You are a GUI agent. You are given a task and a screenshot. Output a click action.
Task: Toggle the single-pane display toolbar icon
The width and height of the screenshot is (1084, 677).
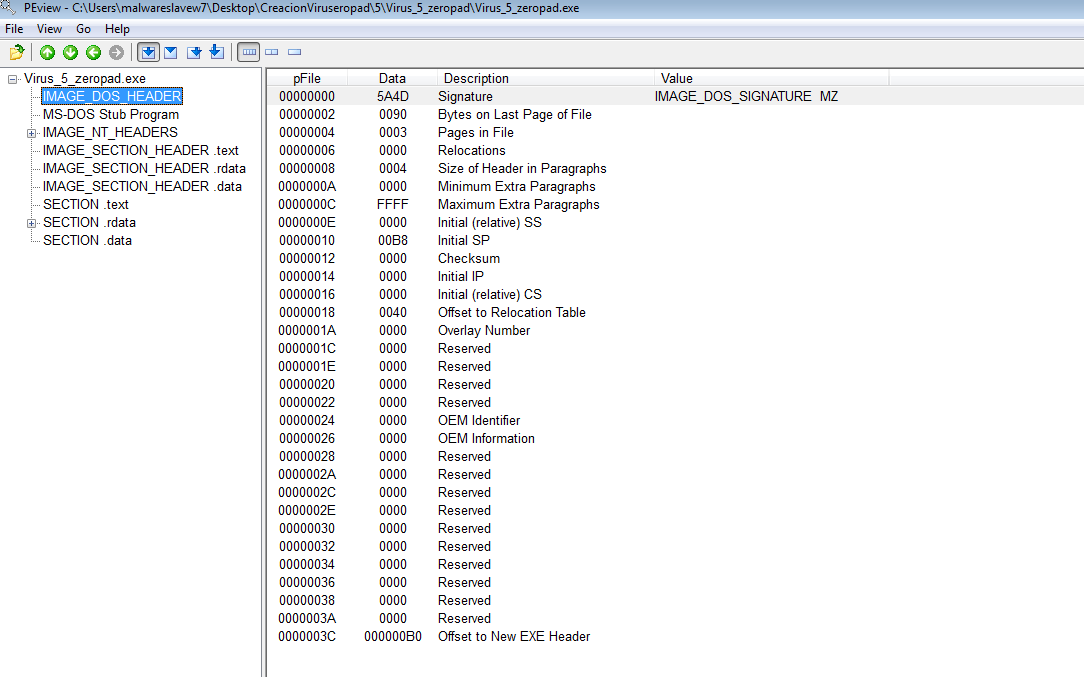pyautogui.click(x=293, y=52)
